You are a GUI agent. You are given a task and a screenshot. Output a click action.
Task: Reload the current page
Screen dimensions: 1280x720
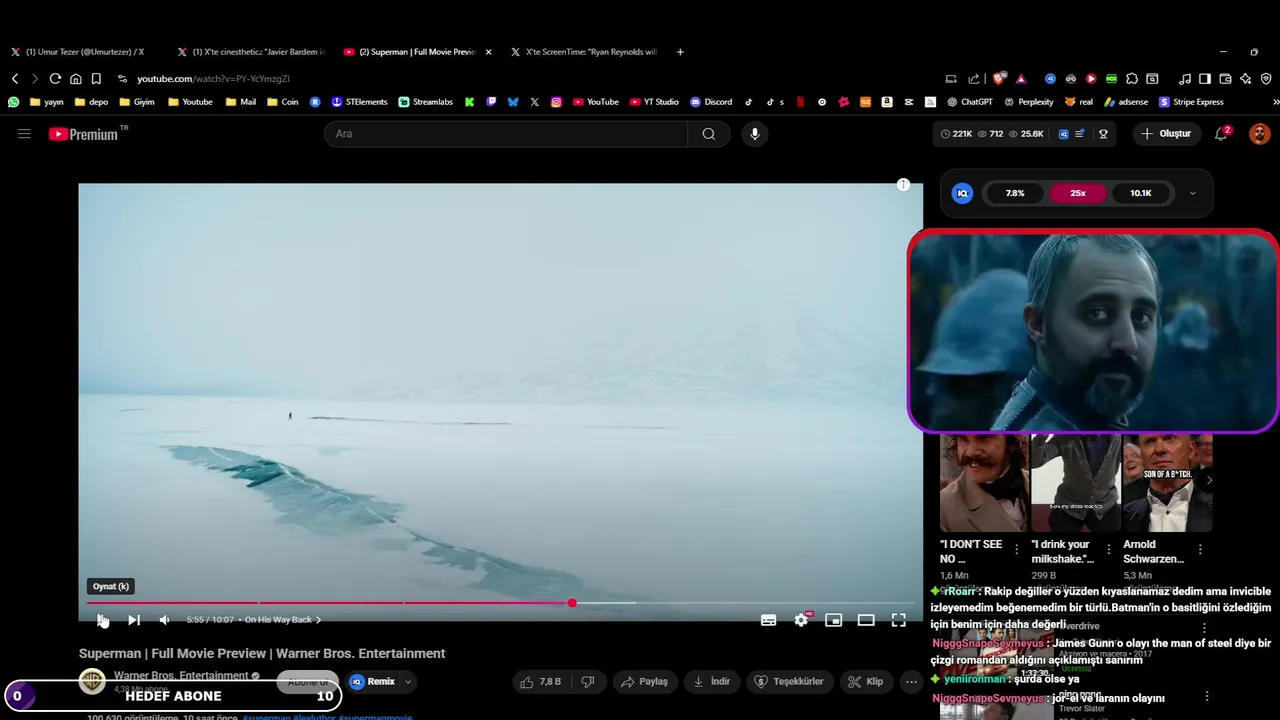[x=55, y=79]
